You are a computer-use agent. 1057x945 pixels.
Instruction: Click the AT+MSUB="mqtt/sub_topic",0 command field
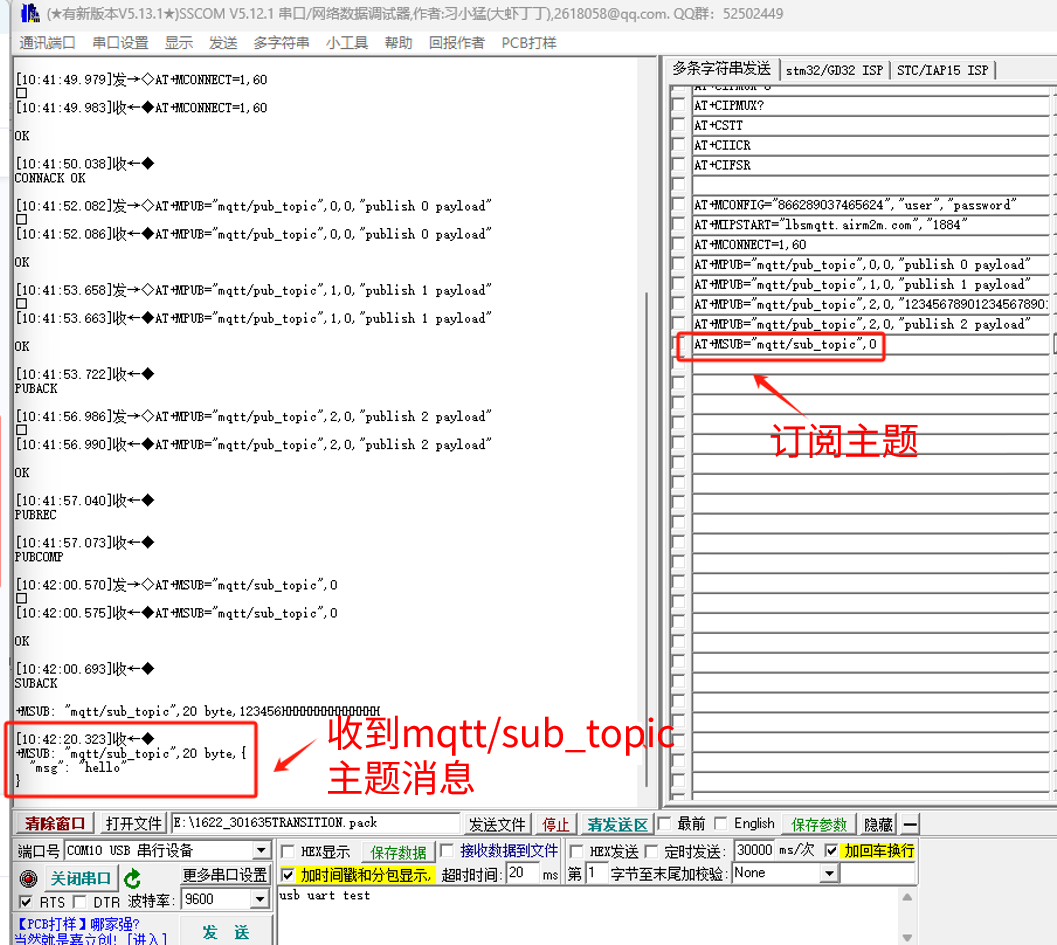tap(870, 344)
